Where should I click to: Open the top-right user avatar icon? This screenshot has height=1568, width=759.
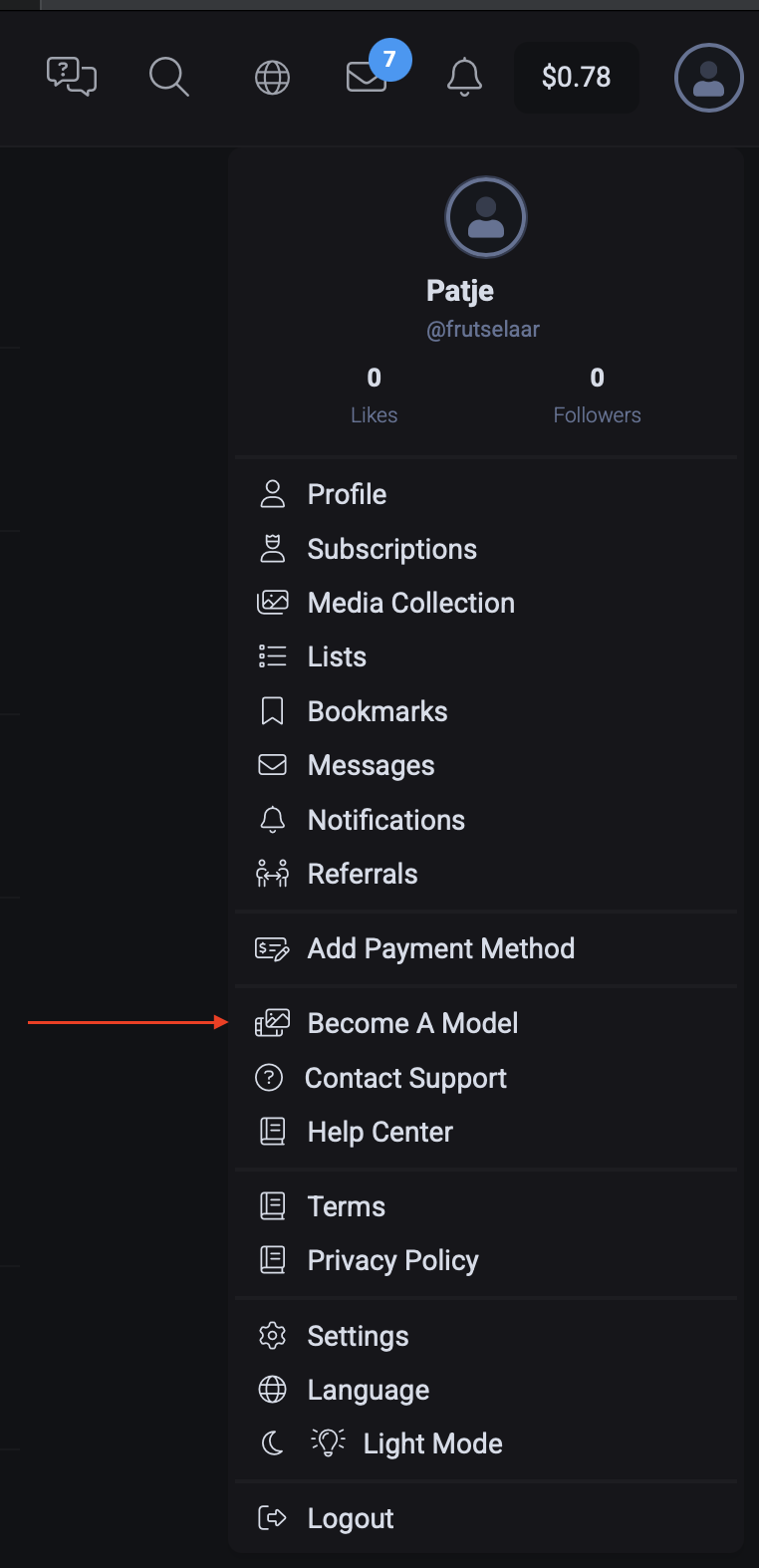point(709,78)
